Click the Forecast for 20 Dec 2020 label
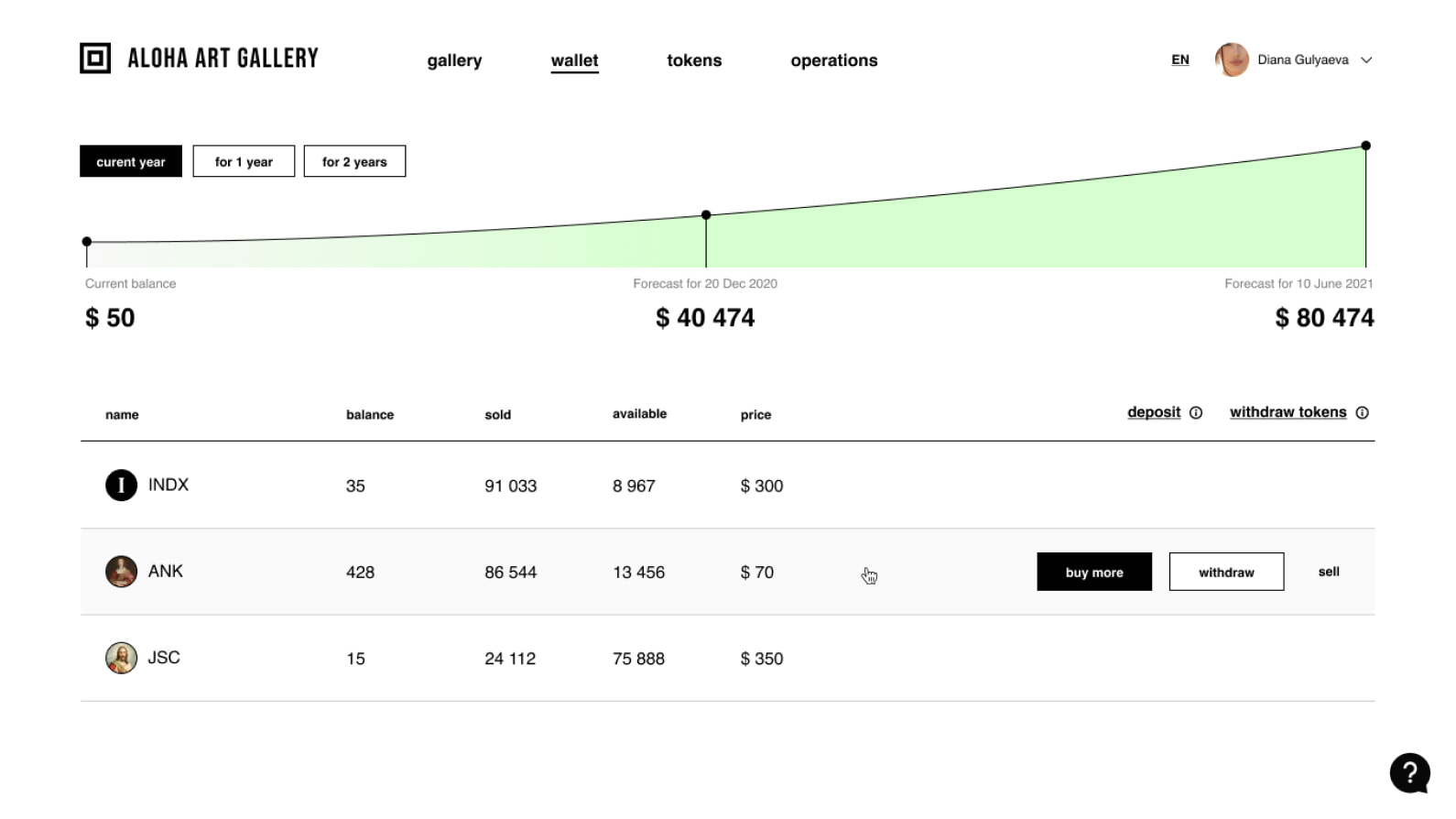The width and height of the screenshot is (1456, 819). pos(705,284)
